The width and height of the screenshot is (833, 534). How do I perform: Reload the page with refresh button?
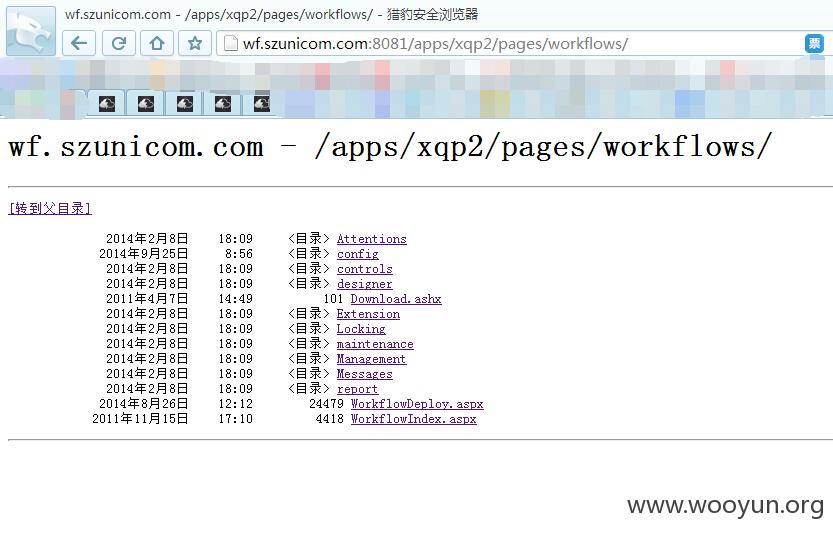coord(118,43)
